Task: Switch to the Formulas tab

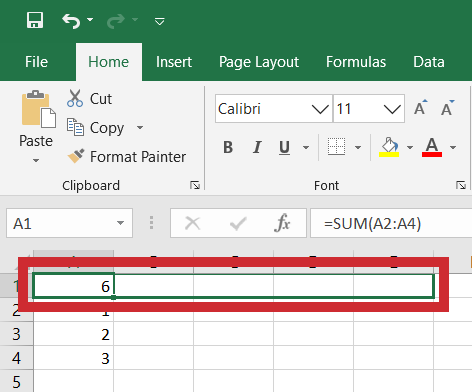Action: coord(356,62)
